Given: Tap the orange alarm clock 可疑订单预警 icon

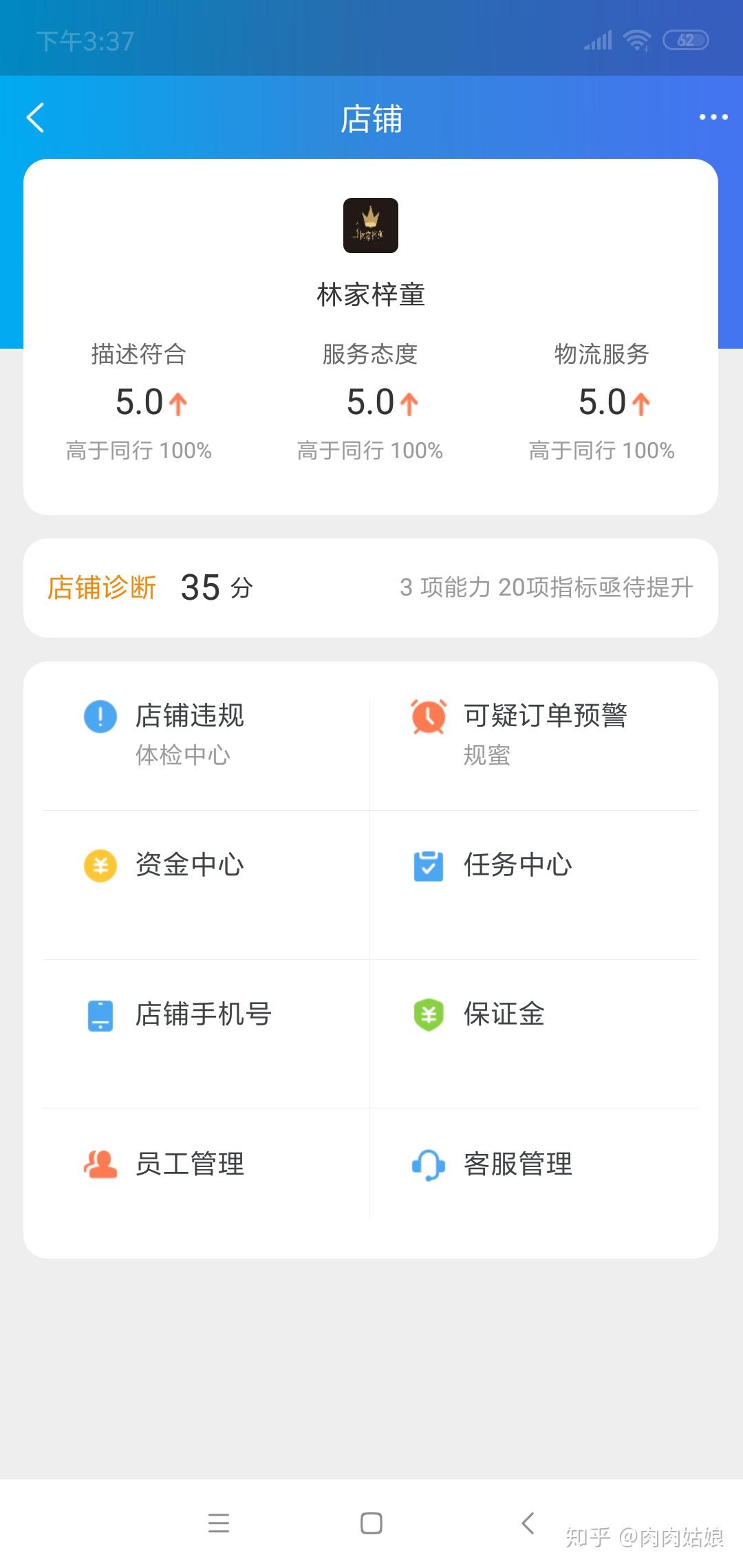Looking at the screenshot, I should (x=429, y=716).
